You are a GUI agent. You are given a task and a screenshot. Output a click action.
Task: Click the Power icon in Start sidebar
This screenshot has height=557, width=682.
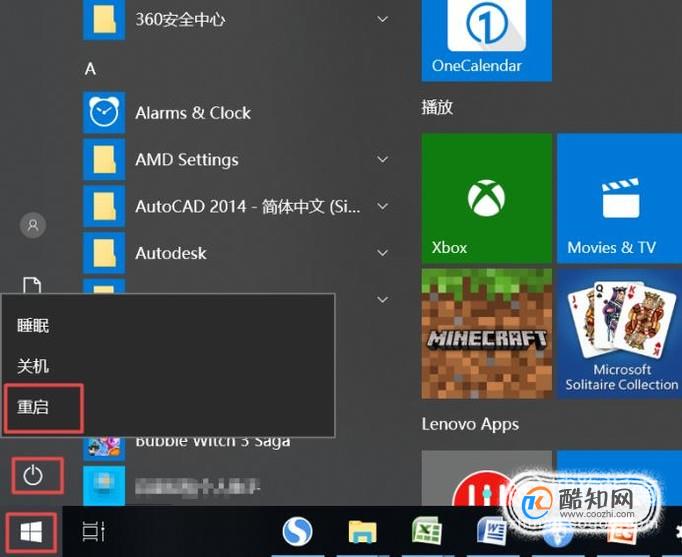[x=33, y=475]
